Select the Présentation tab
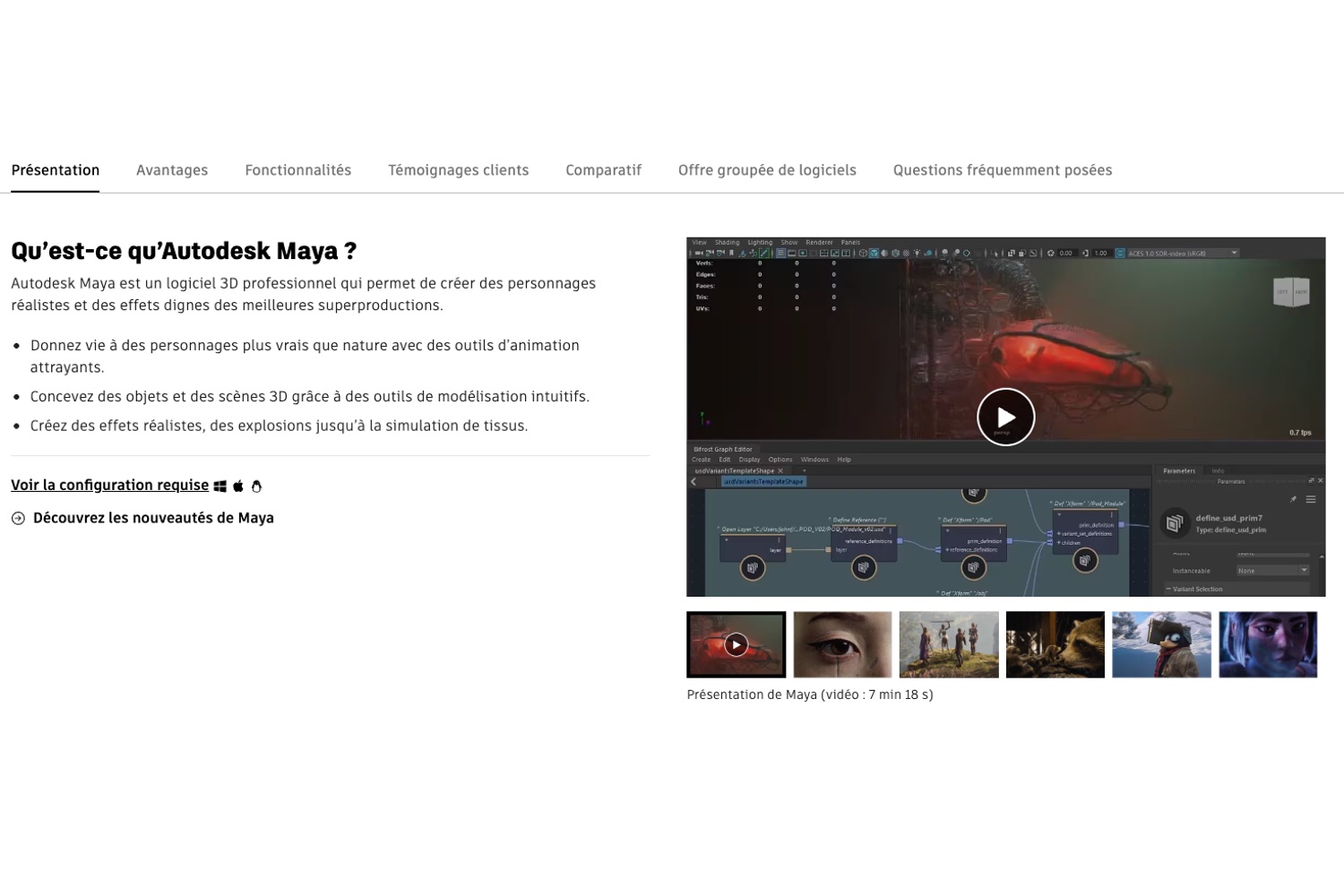The width and height of the screenshot is (1344, 896). (x=56, y=170)
